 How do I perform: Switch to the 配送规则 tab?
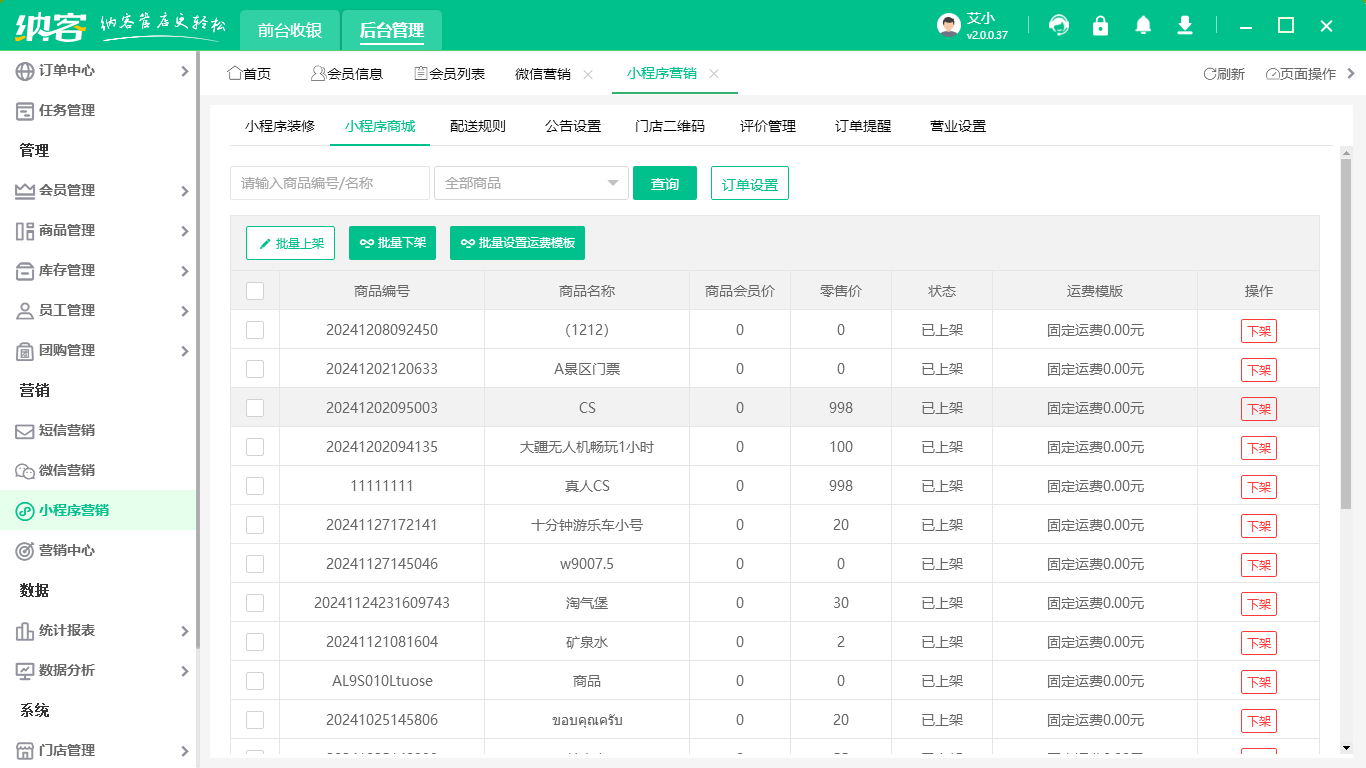pyautogui.click(x=478, y=126)
